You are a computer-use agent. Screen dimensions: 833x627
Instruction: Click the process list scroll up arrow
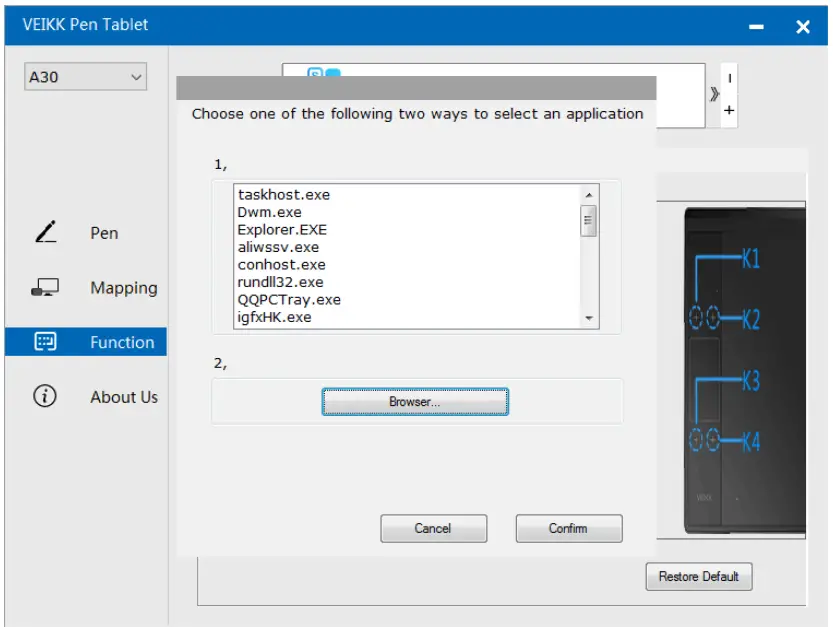(x=589, y=195)
